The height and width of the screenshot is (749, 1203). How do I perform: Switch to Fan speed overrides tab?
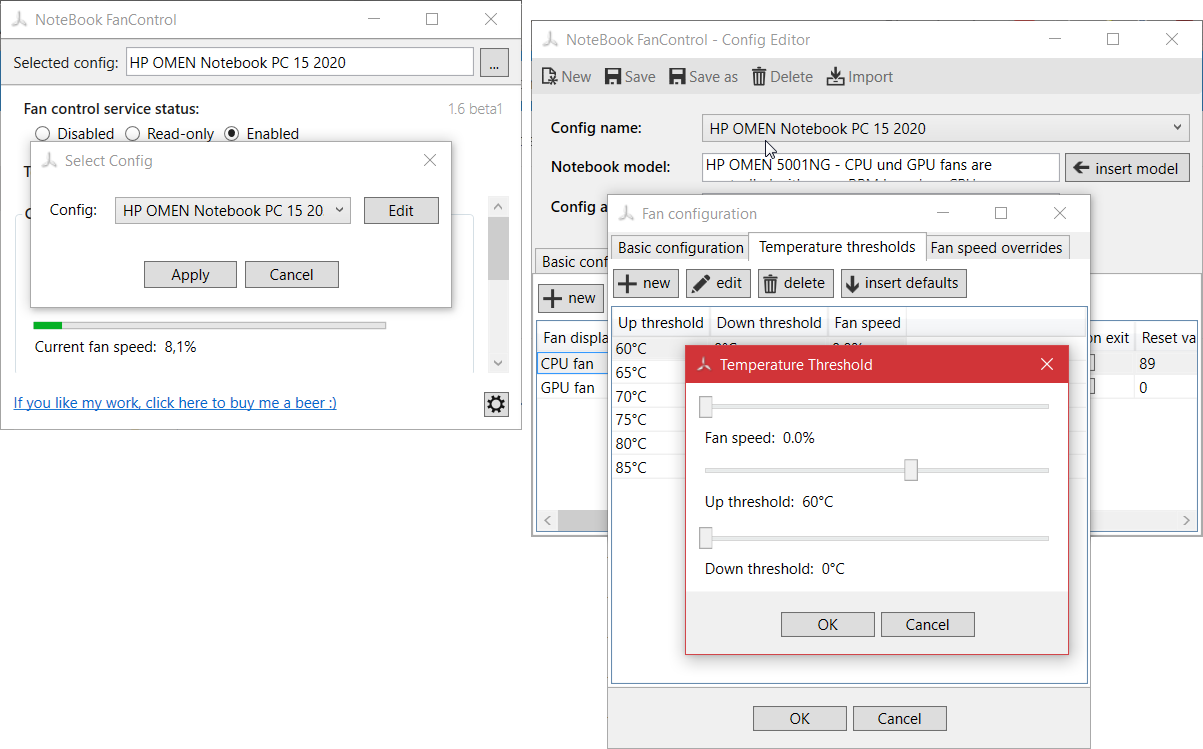click(x=996, y=248)
